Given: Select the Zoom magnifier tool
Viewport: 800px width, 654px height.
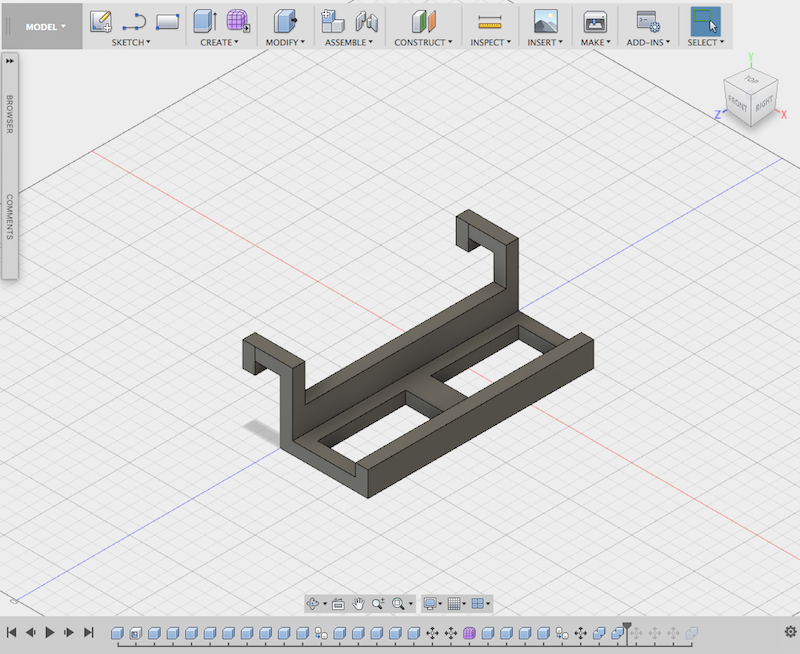Looking at the screenshot, I should click(378, 604).
